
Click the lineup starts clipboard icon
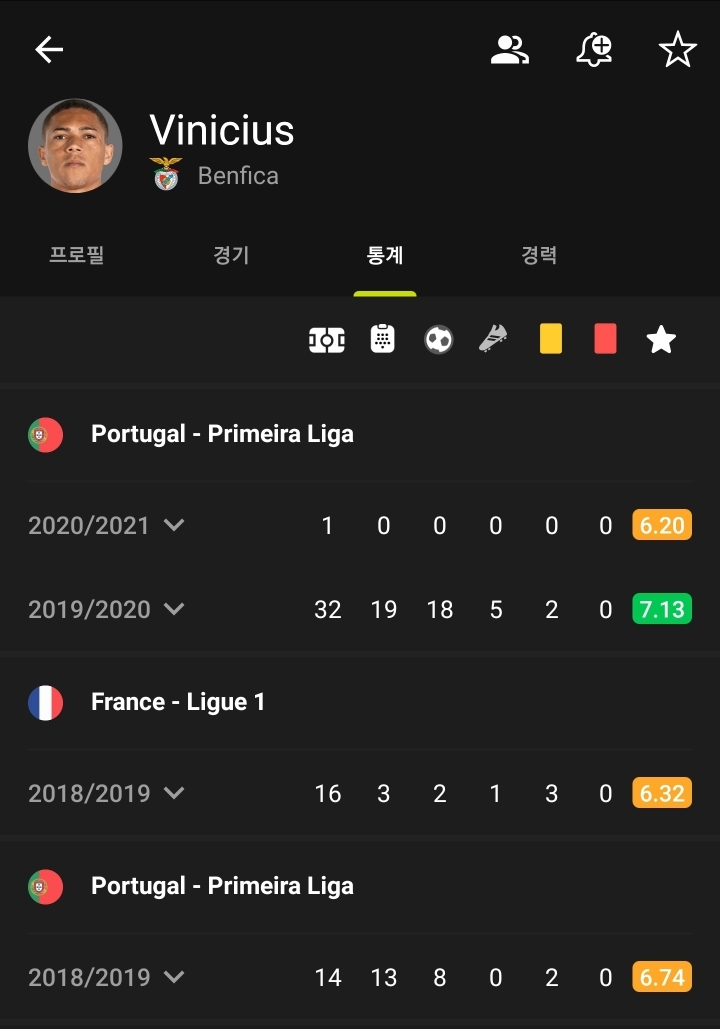click(382, 340)
